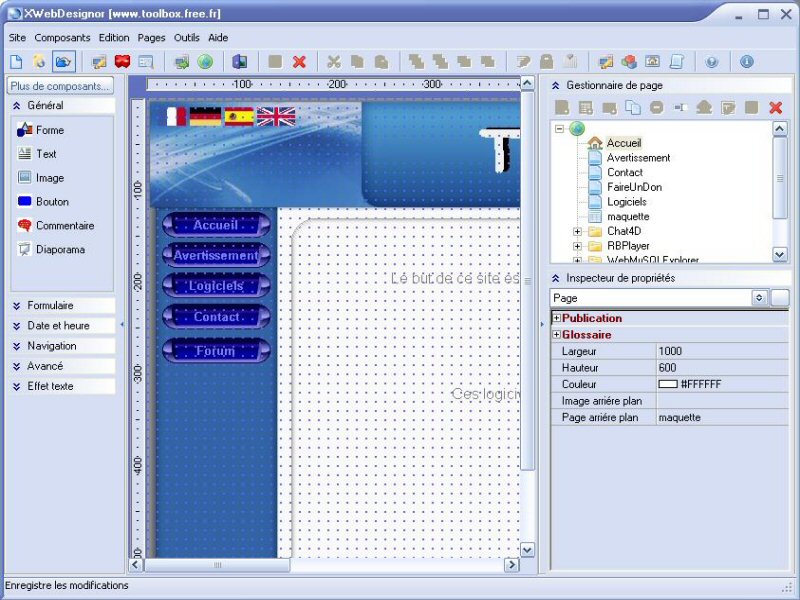Expand the Navigation section
The height and width of the screenshot is (600, 800).
click(x=16, y=346)
